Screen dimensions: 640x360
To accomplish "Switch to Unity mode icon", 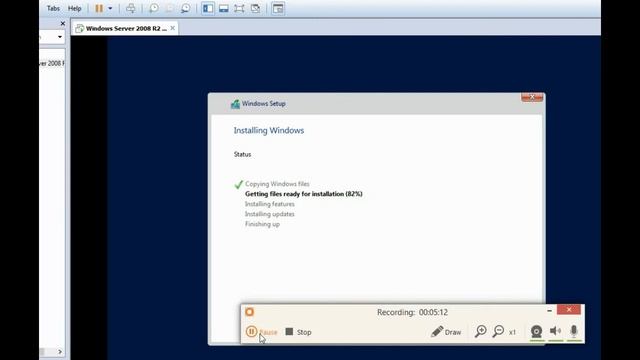I will click(256, 8).
